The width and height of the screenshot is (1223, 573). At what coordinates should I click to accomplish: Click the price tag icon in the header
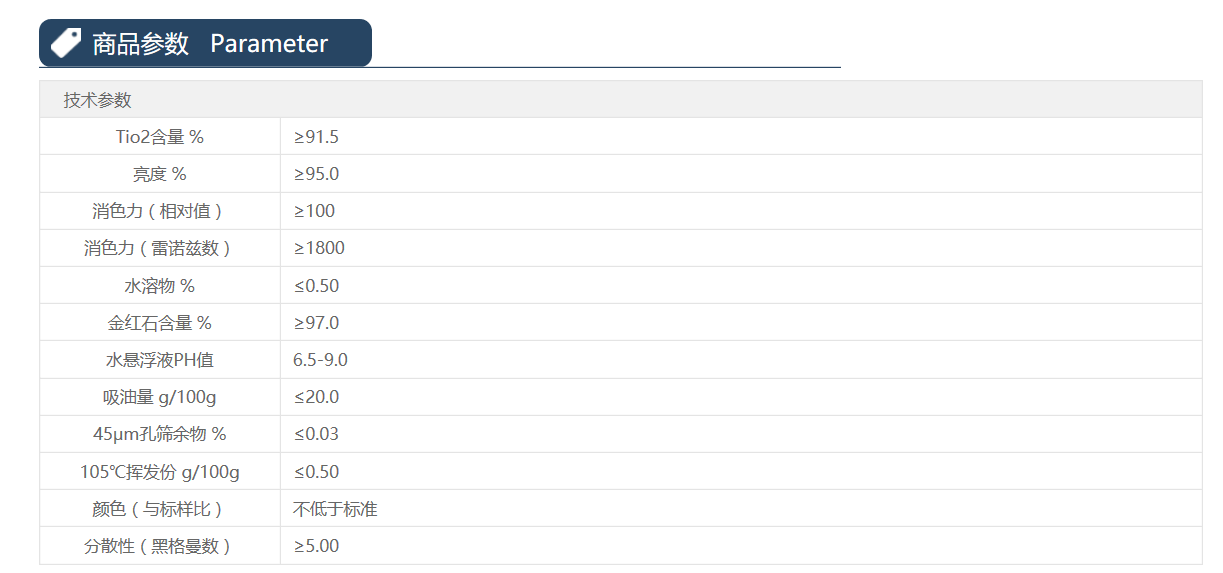pos(66,43)
